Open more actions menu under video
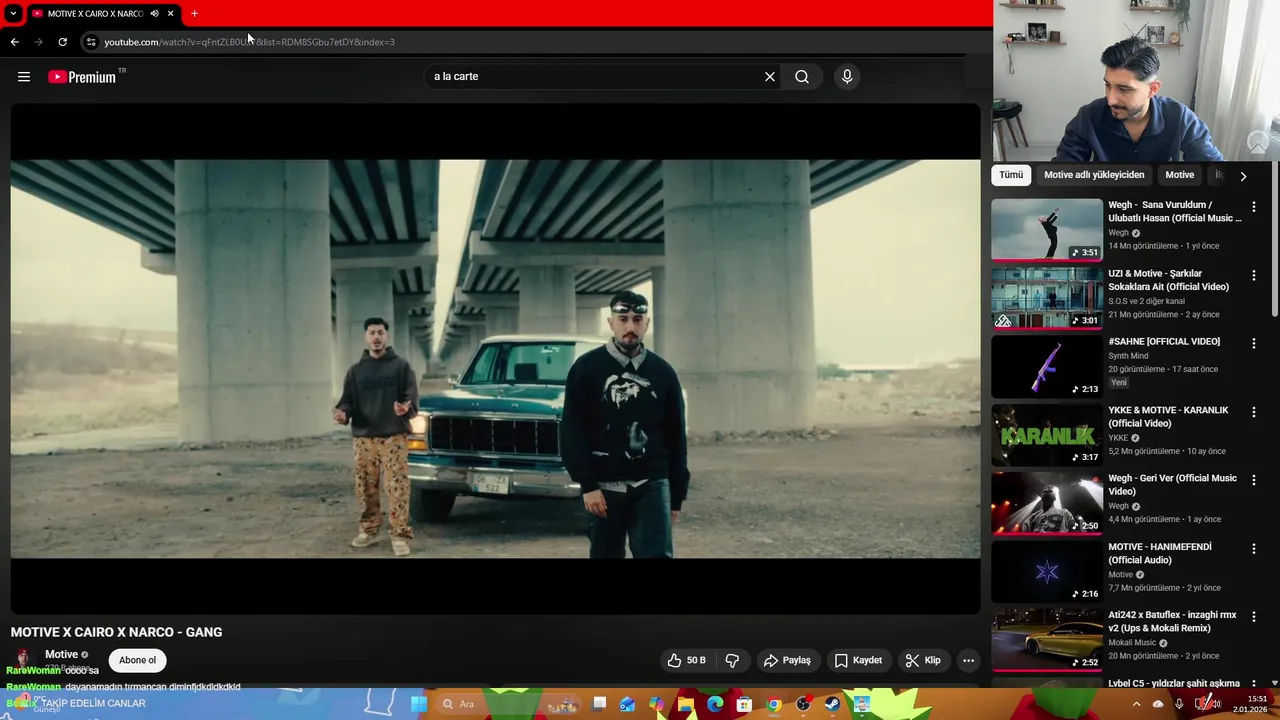1280x720 pixels. click(x=968, y=660)
